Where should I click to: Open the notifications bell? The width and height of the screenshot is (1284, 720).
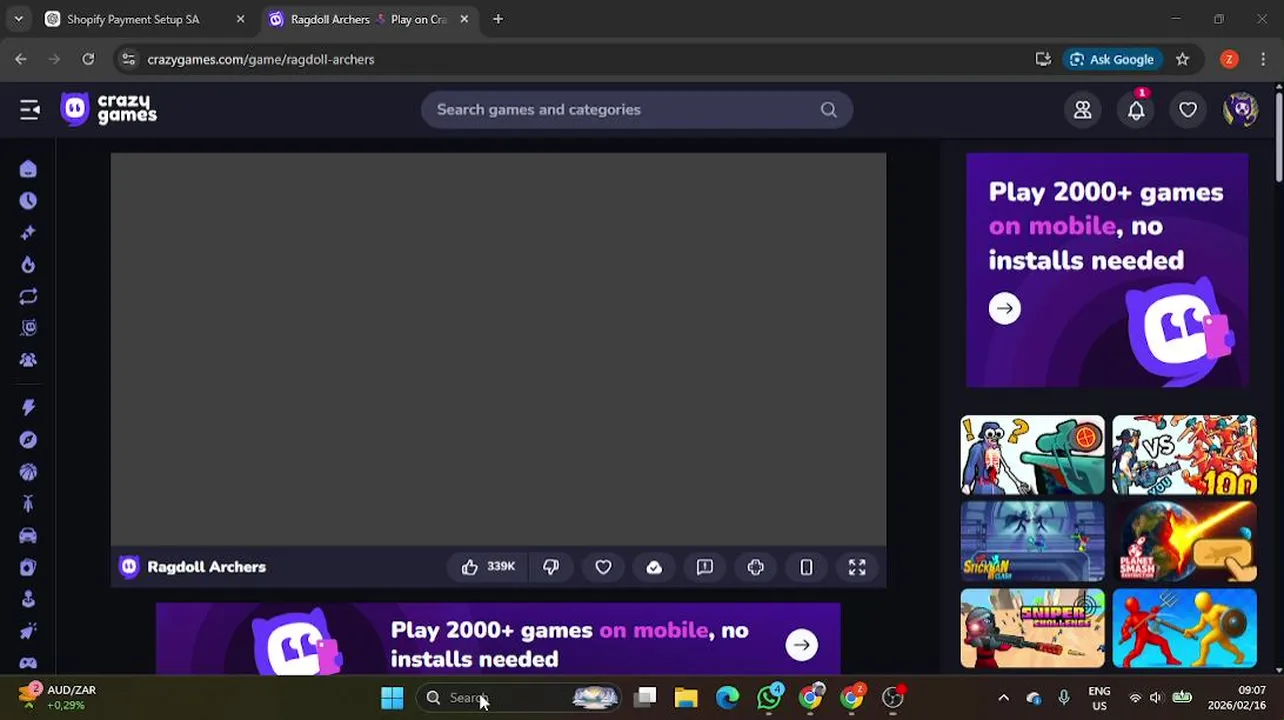coord(1136,110)
